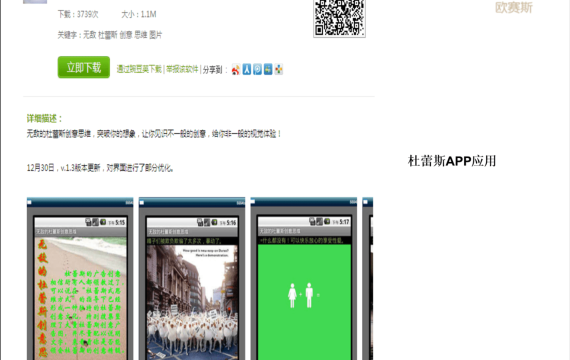Screen dimensions: 570x360
Task: Share via the Tencent Weibo icon
Action: 257,69
